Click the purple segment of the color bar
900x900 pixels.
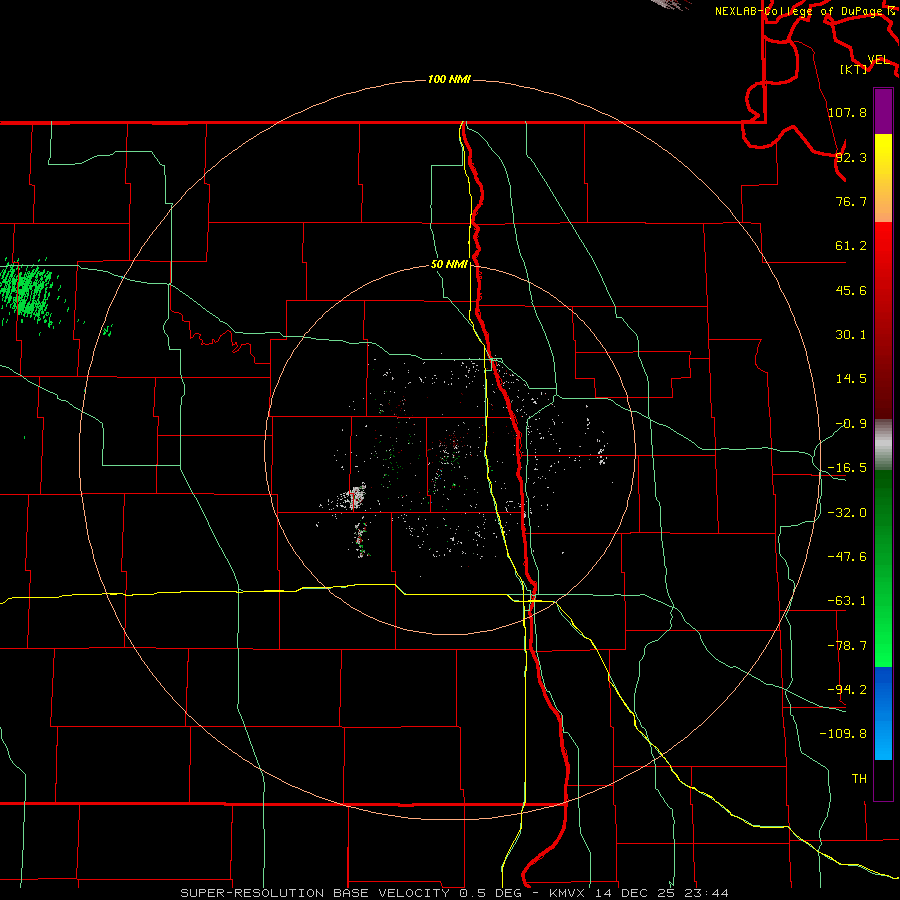click(883, 111)
